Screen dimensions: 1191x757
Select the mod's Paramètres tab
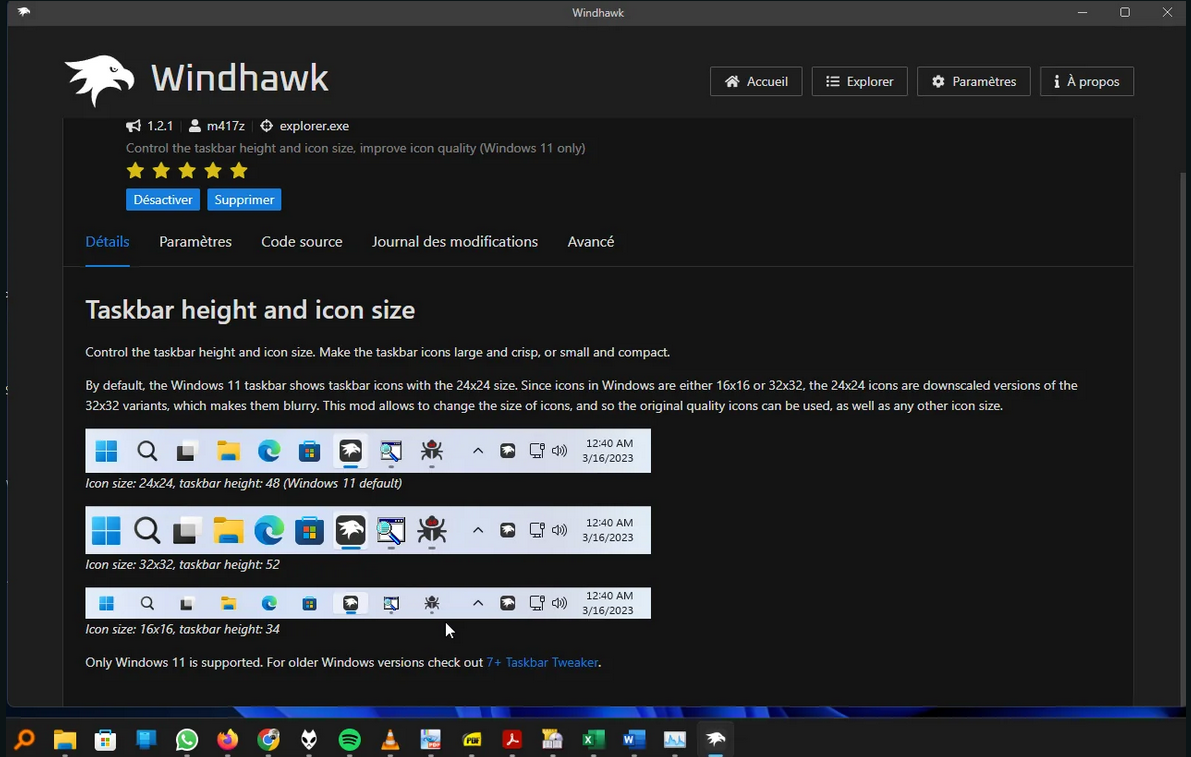coord(195,241)
